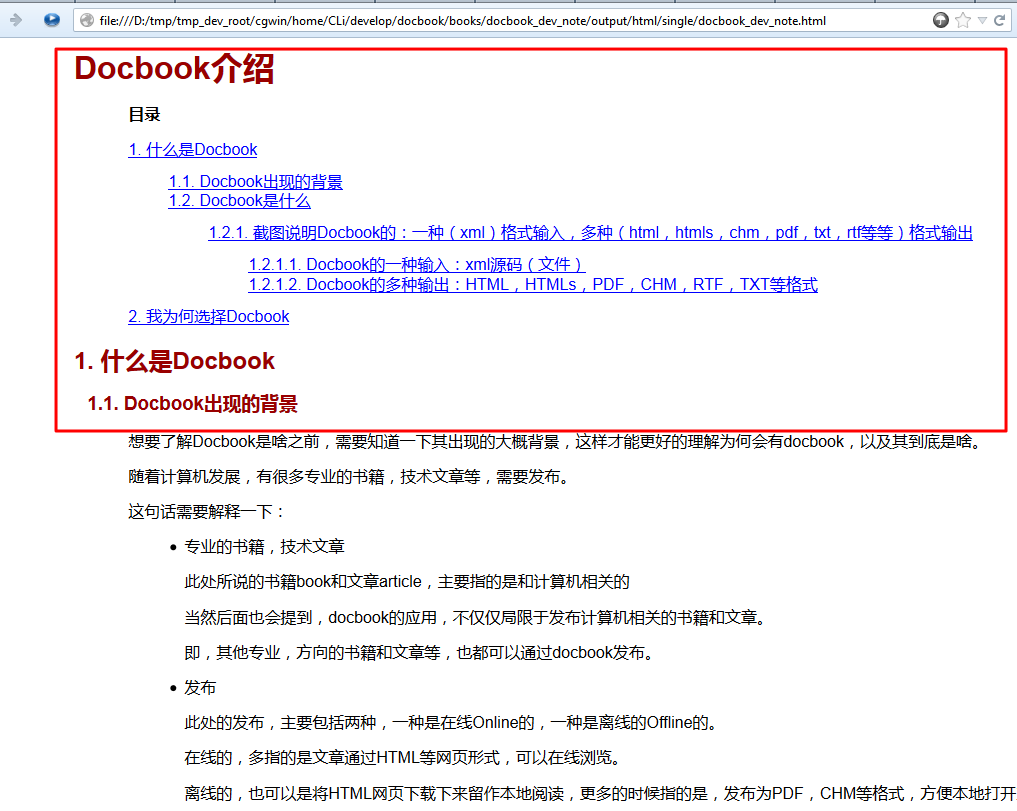
Task: Click the line starting 即，其他专业
Action: [x=420, y=653]
